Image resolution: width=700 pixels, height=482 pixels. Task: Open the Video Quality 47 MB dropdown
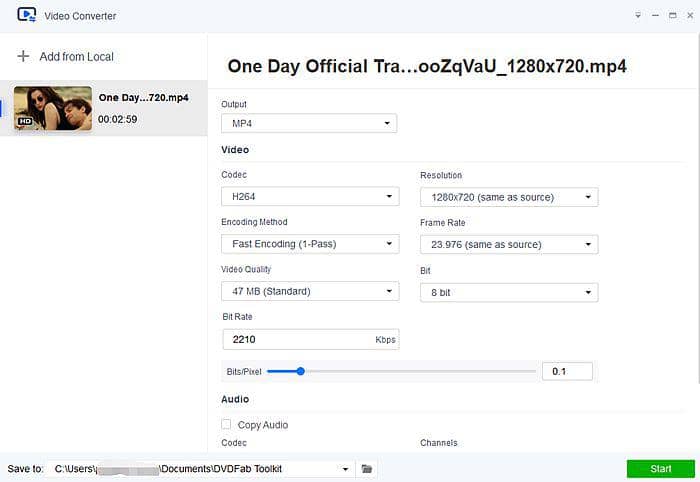coord(308,291)
